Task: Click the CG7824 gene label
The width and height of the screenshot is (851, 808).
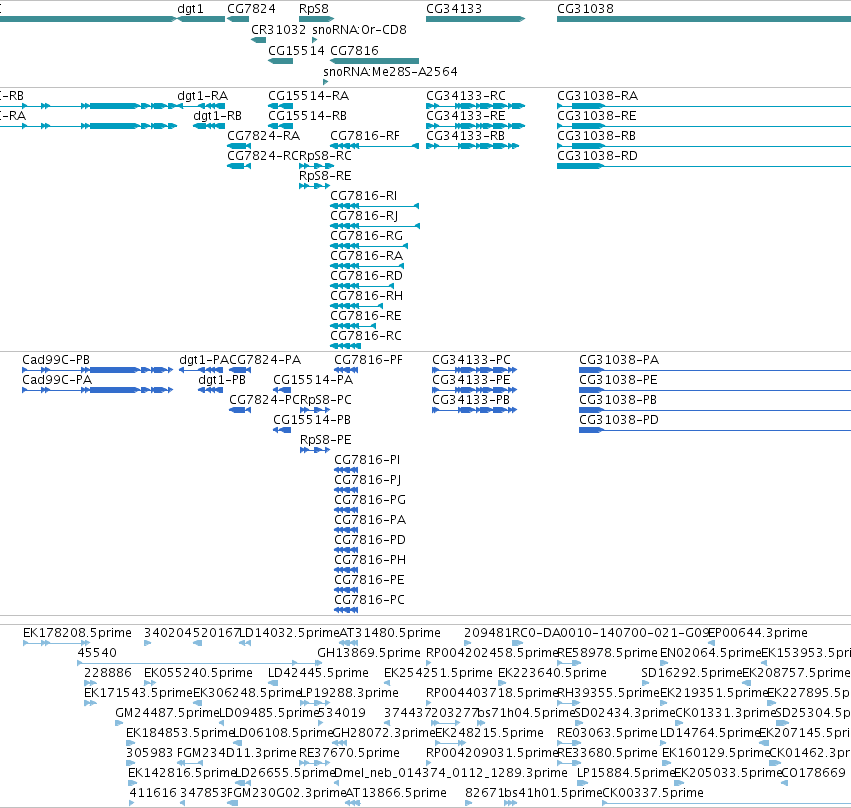Action: tap(251, 9)
